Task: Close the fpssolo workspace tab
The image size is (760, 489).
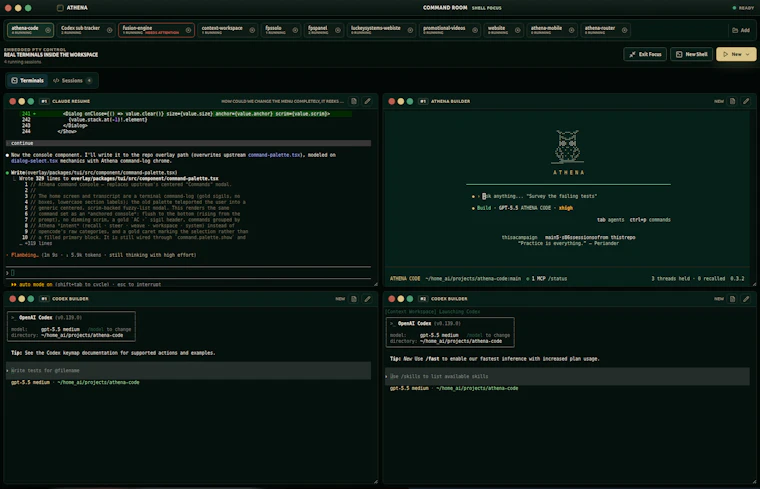Action: 295,30
